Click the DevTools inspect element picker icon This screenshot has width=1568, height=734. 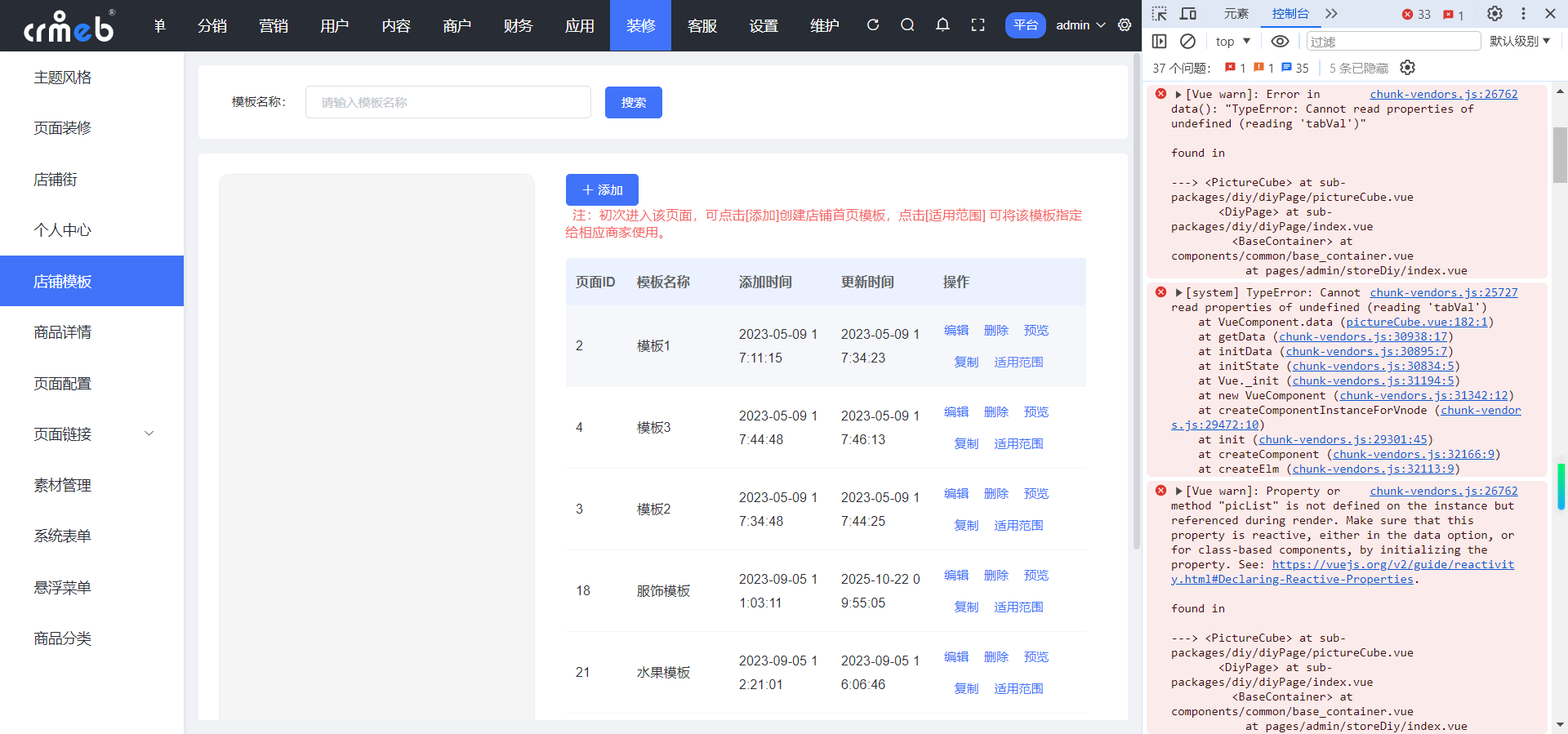click(x=1160, y=14)
